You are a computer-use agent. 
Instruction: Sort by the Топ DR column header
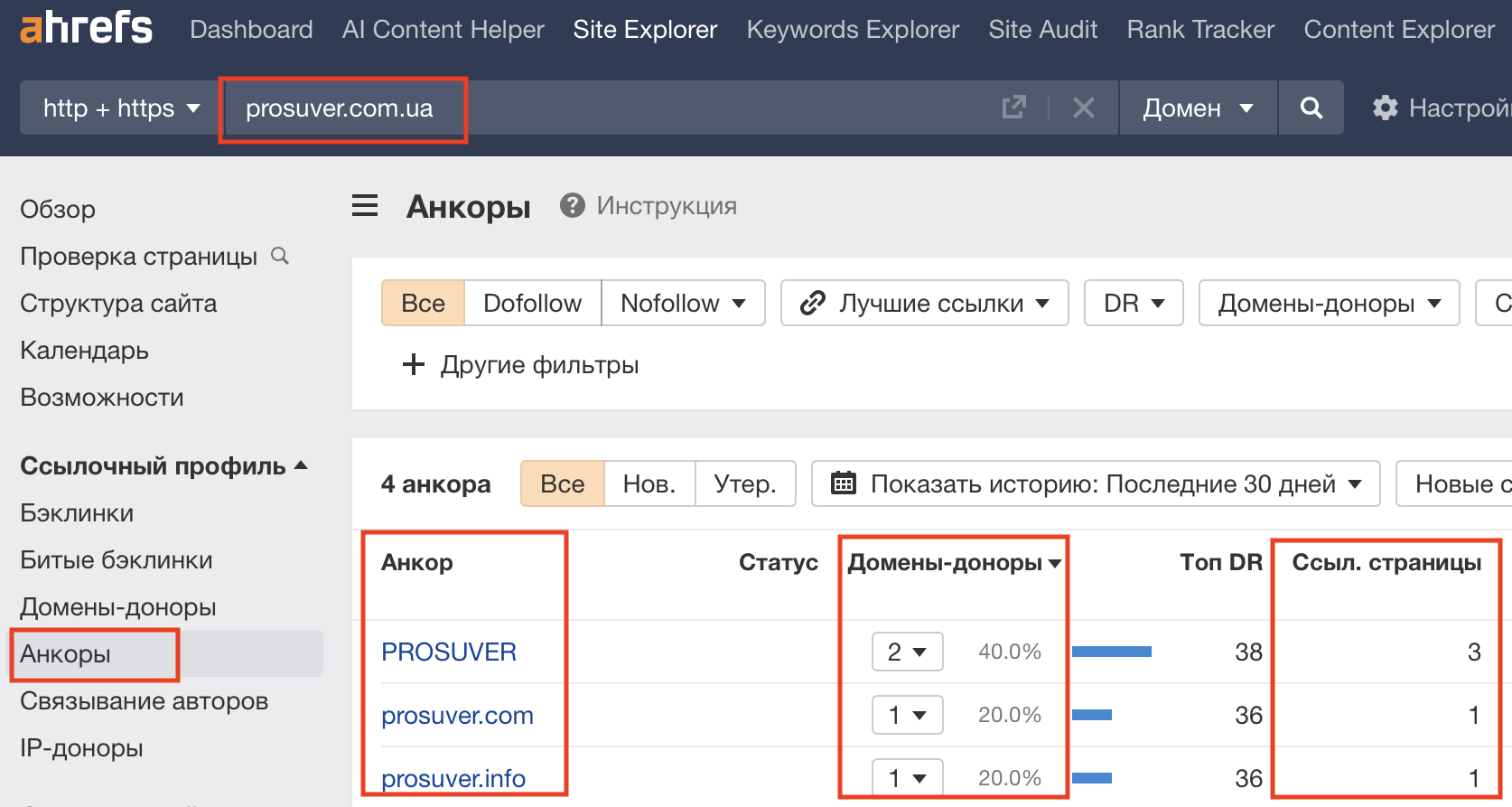1221,562
